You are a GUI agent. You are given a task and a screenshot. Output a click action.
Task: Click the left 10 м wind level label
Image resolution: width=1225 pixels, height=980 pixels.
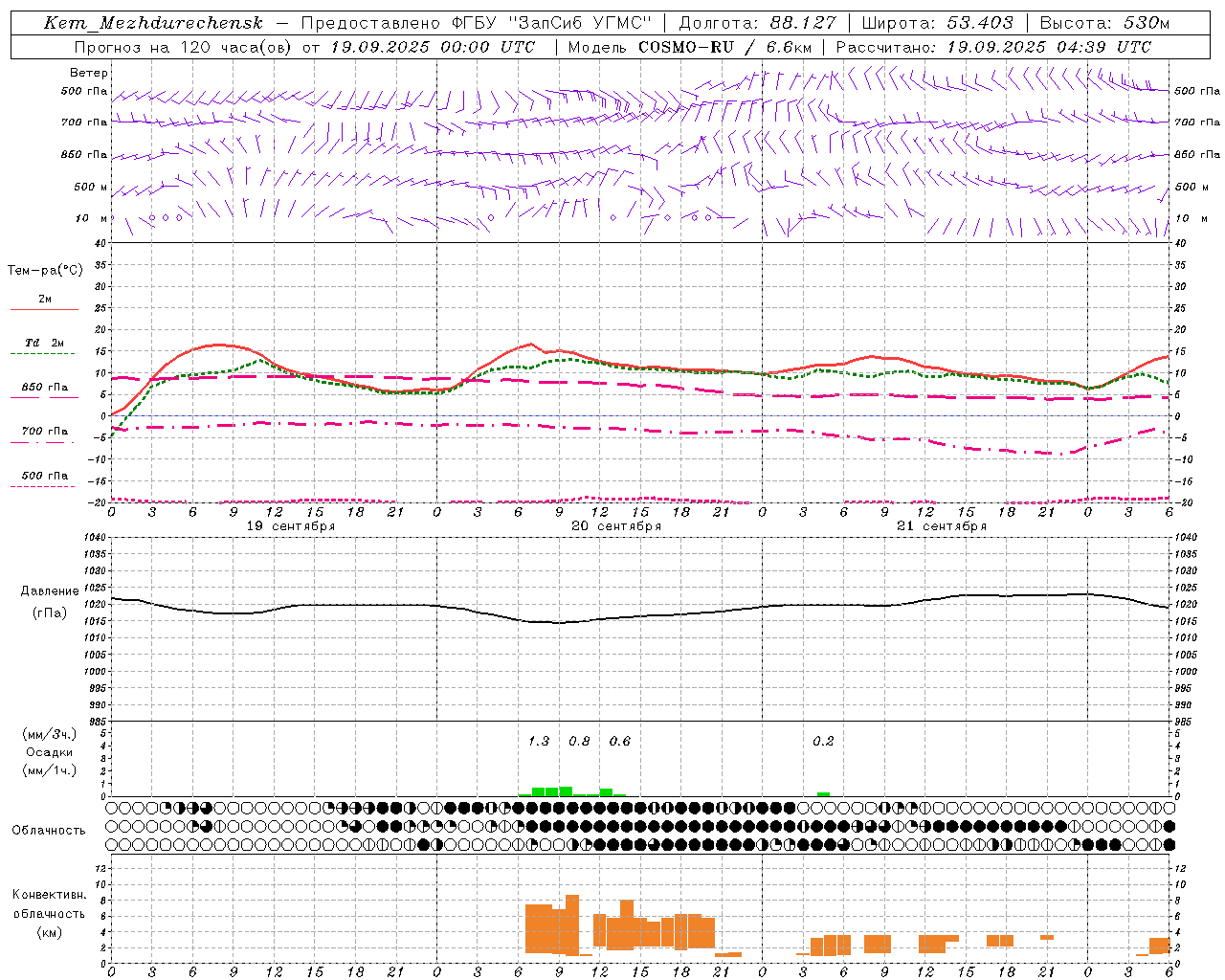coord(92,218)
